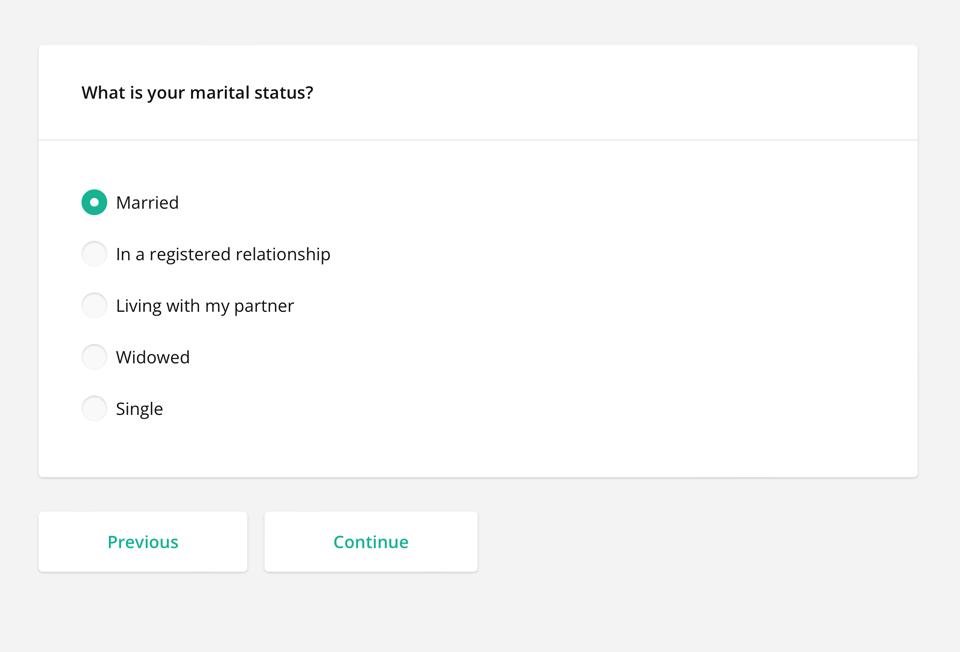
Task: Click the "In a registered relationship" label text
Action: tap(223, 254)
